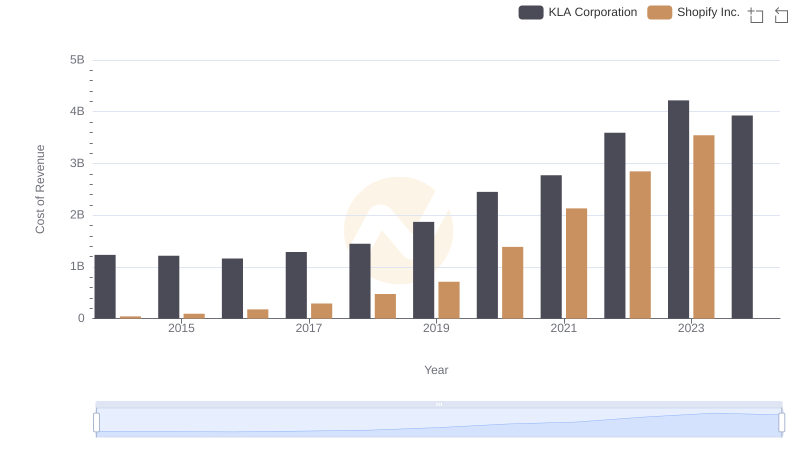Click the 3B y-axis label
The width and height of the screenshot is (800, 461).
point(77,163)
